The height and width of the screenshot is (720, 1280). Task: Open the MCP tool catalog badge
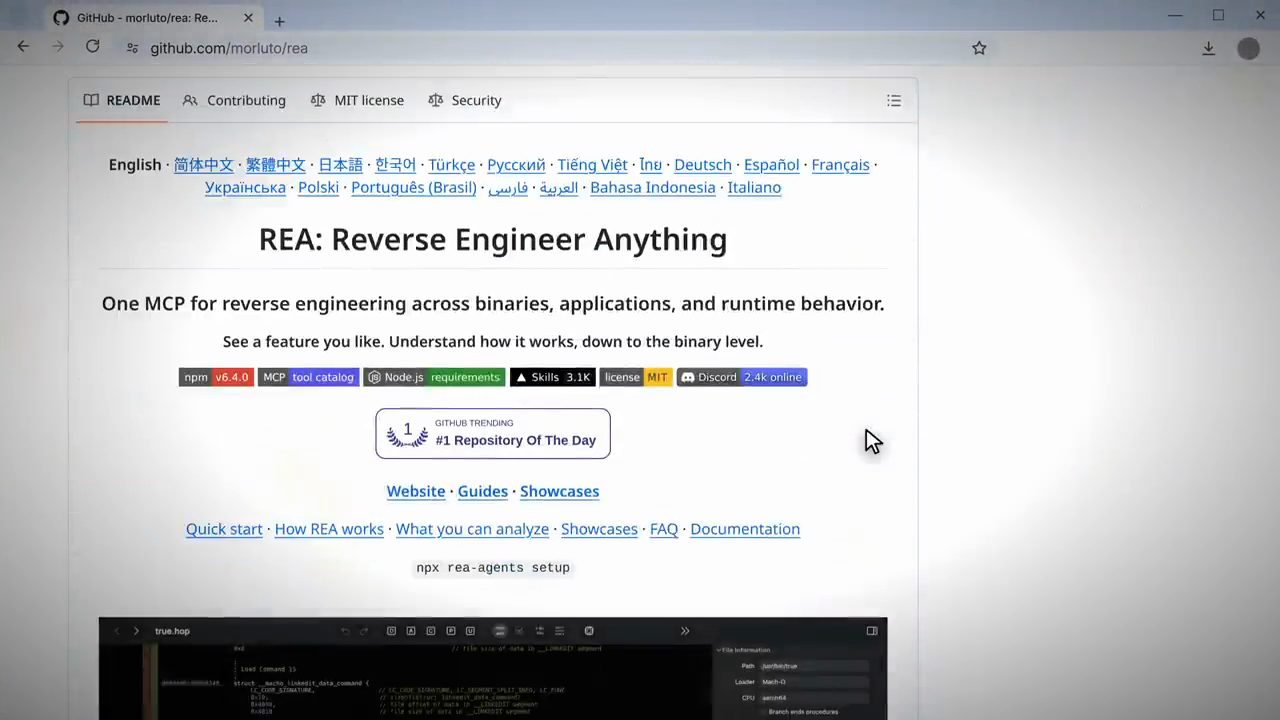(x=308, y=377)
